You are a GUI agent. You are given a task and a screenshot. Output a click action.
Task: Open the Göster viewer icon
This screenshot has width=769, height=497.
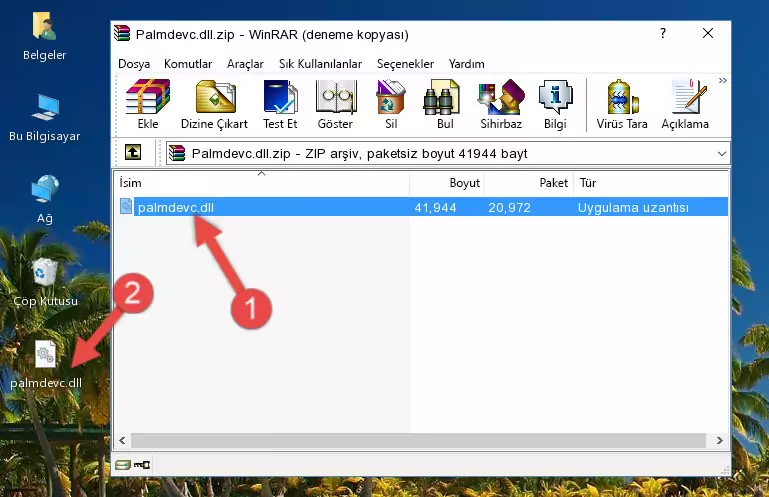pyautogui.click(x=335, y=105)
